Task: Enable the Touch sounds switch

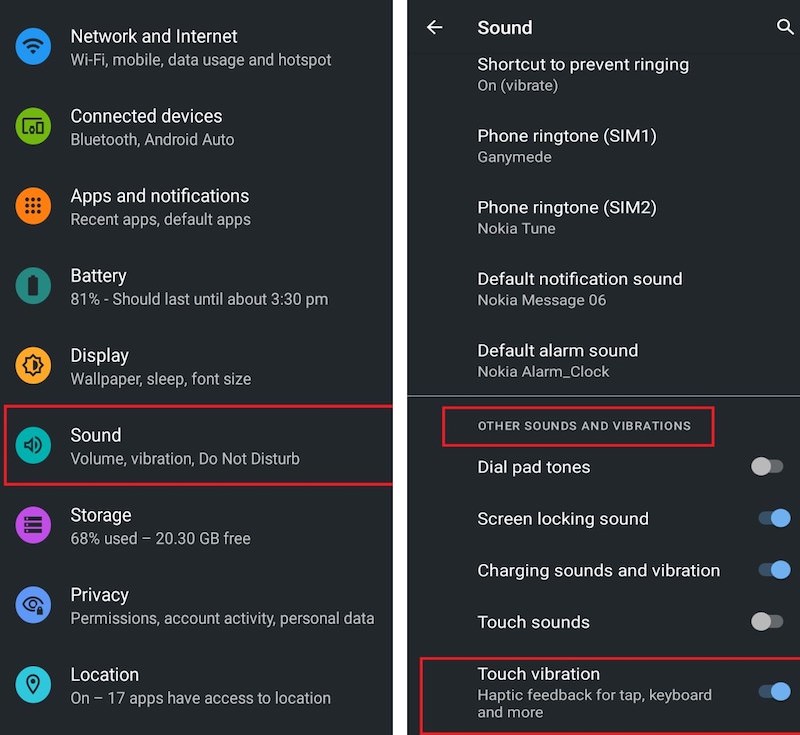Action: (x=767, y=621)
